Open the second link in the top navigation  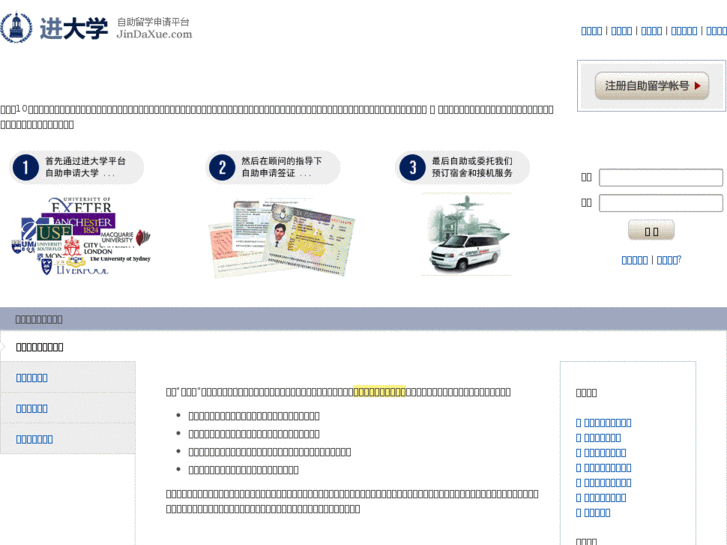622,31
